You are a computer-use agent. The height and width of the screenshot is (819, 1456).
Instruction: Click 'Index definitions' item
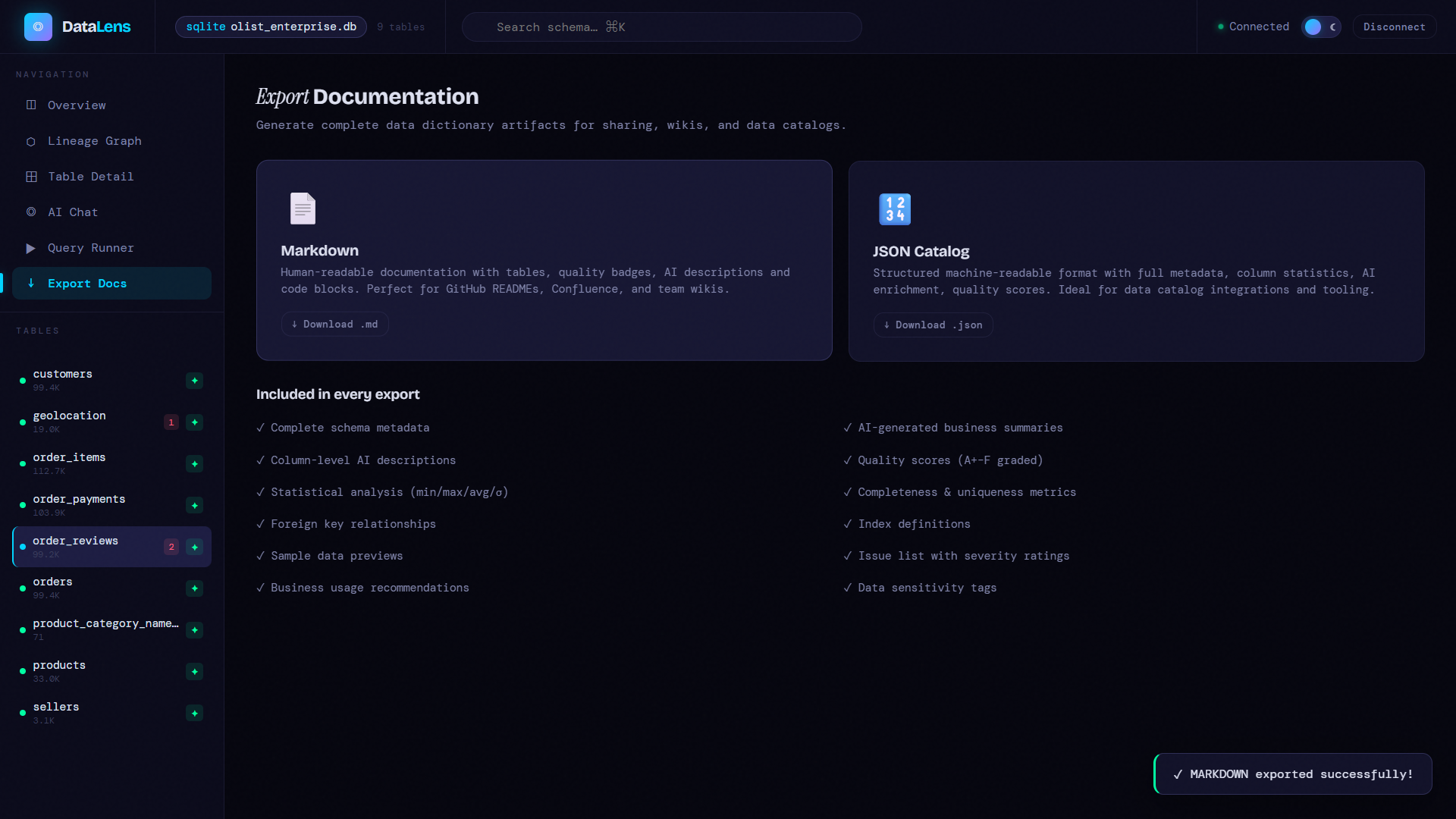pyautogui.click(x=907, y=524)
